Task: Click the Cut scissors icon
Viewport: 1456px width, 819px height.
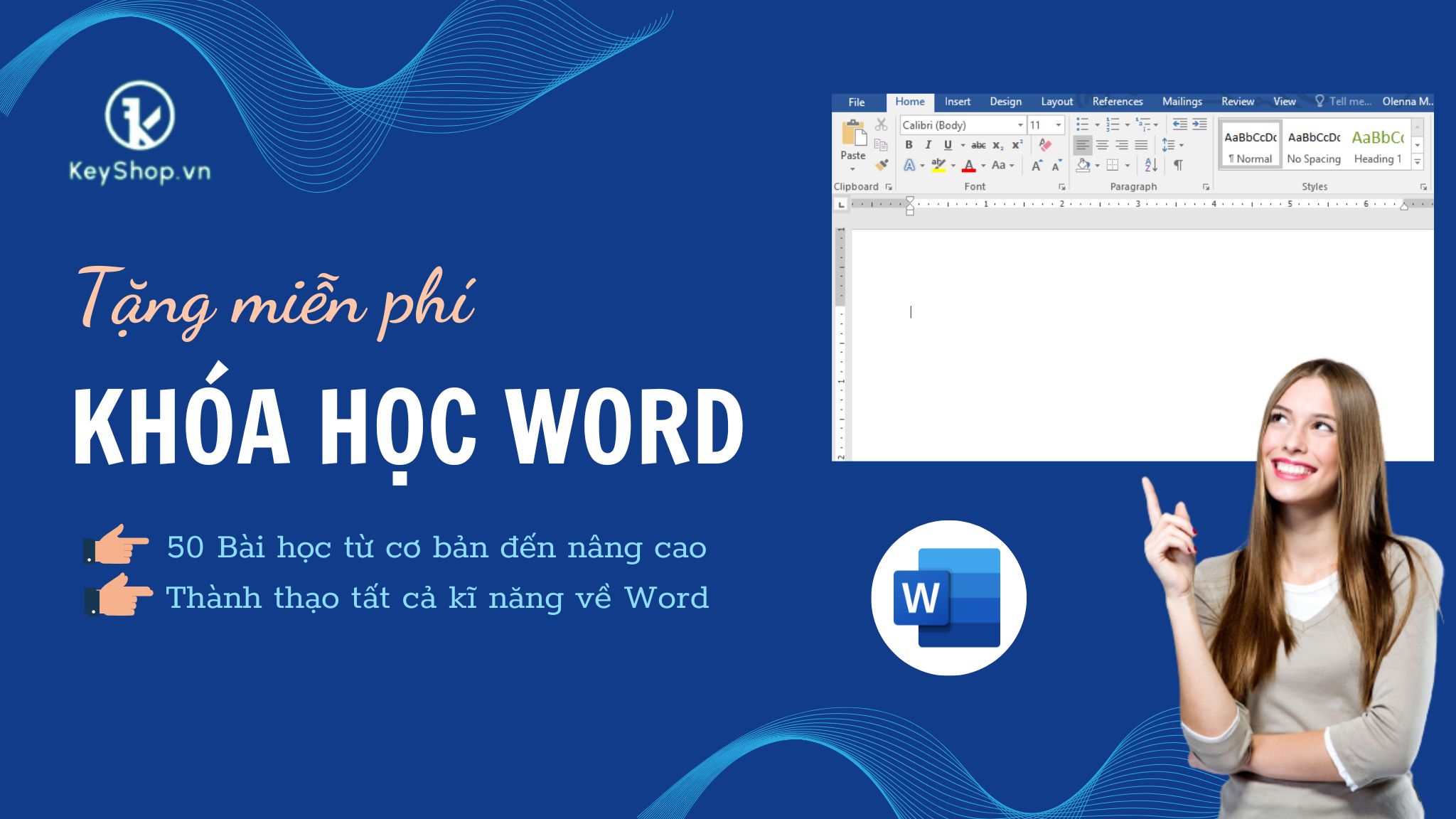Action: coord(882,125)
